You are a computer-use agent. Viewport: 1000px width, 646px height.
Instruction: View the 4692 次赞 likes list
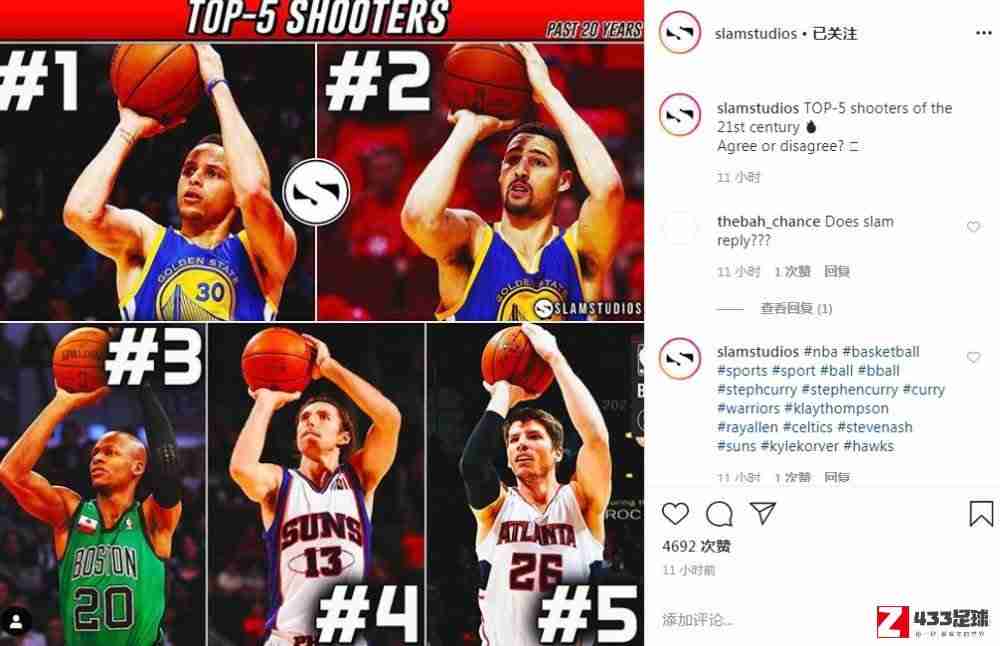(696, 547)
